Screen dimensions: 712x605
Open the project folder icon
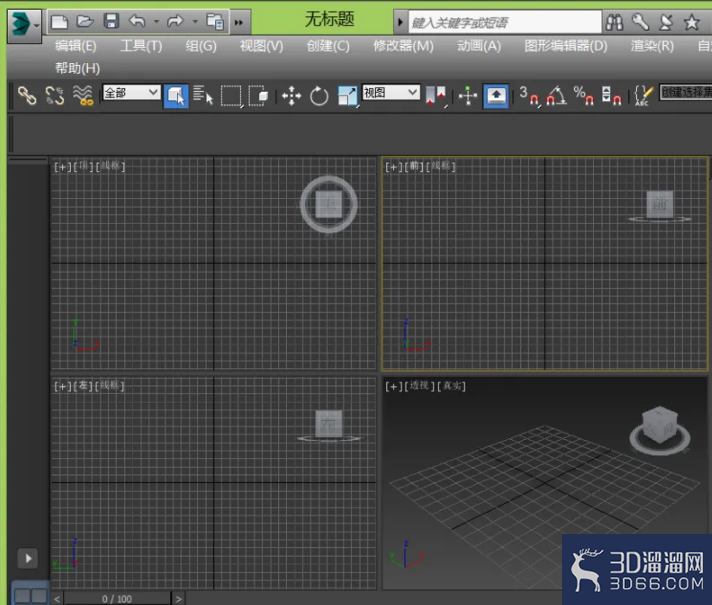[x=215, y=21]
